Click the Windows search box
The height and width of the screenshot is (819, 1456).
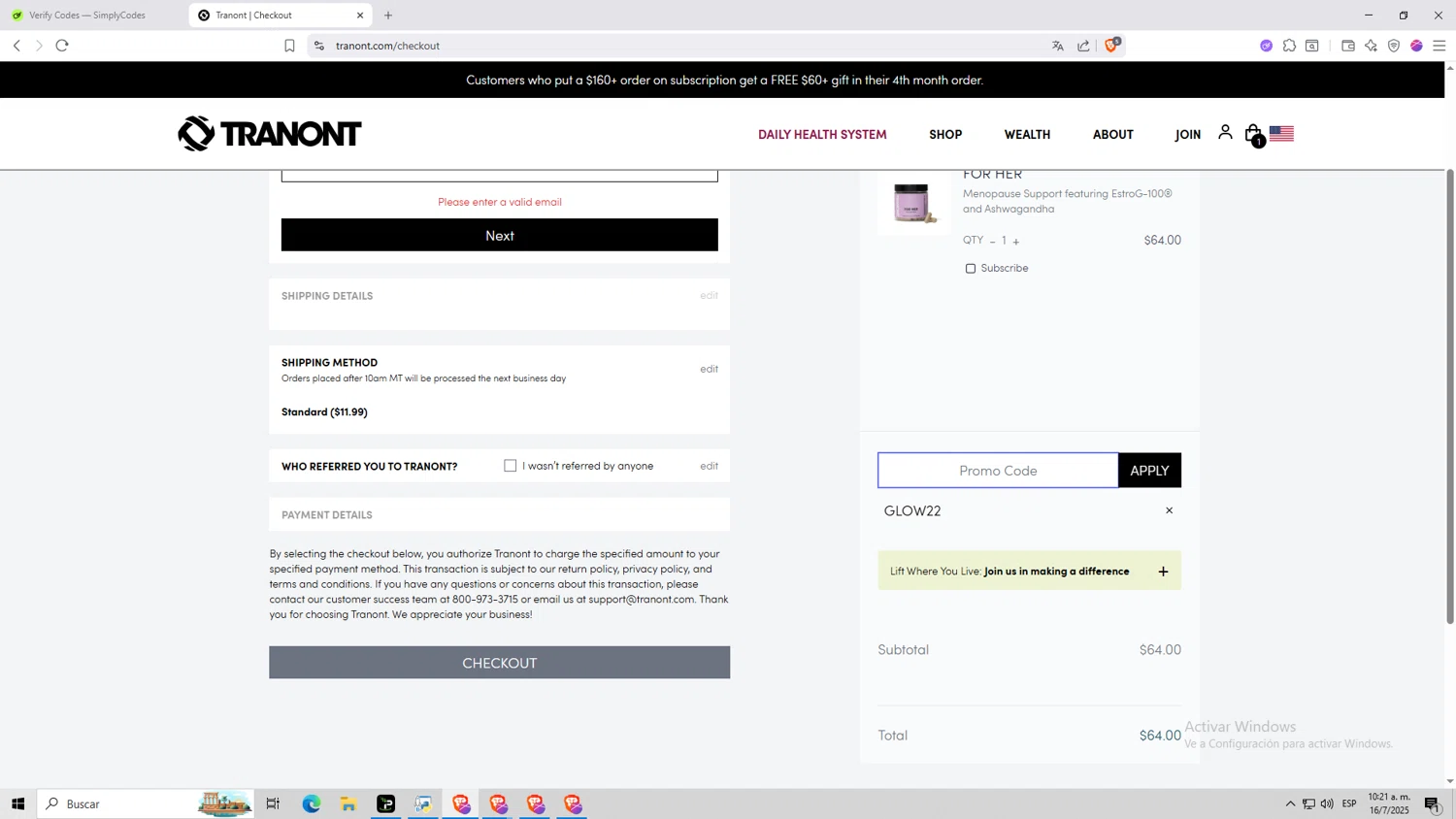pyautogui.click(x=146, y=803)
